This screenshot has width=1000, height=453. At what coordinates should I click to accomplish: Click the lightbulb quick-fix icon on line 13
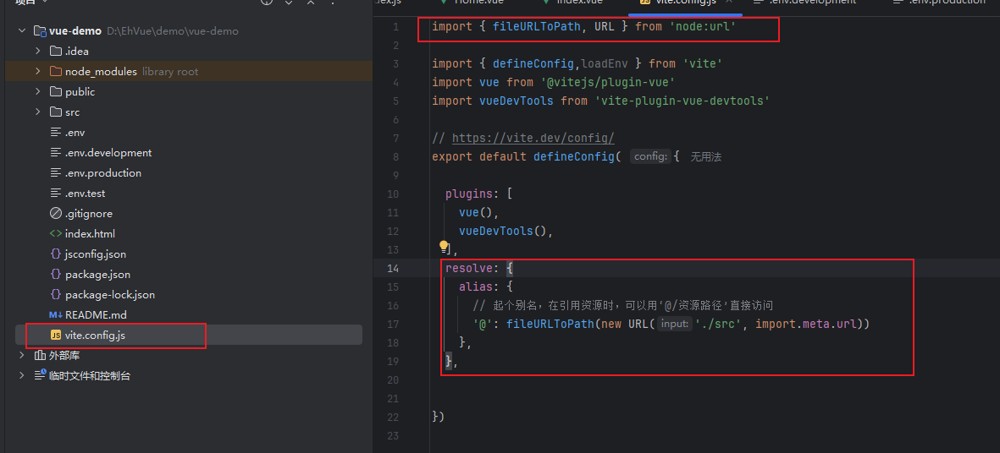(x=444, y=247)
